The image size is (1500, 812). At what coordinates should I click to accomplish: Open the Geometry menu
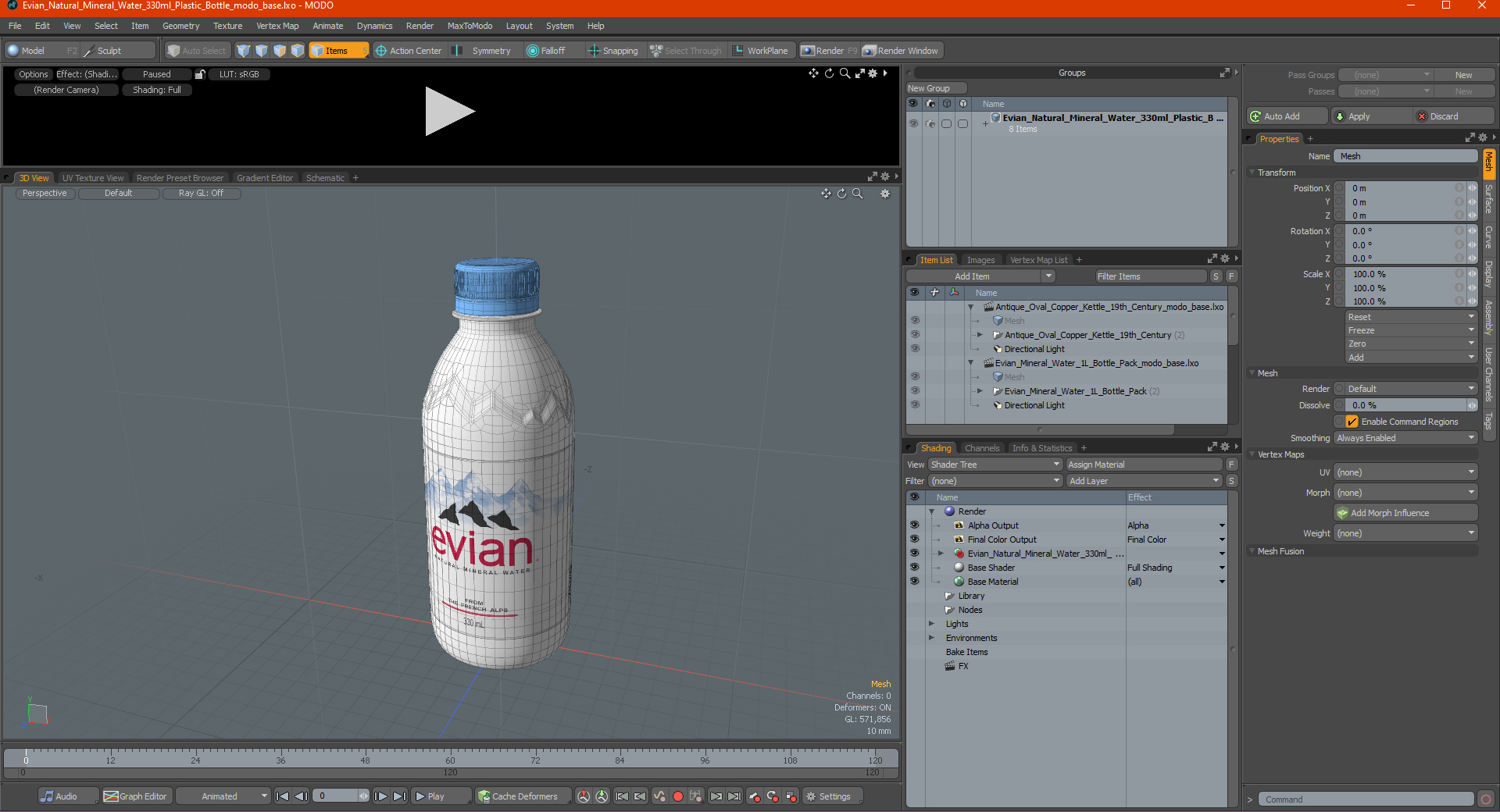(180, 26)
